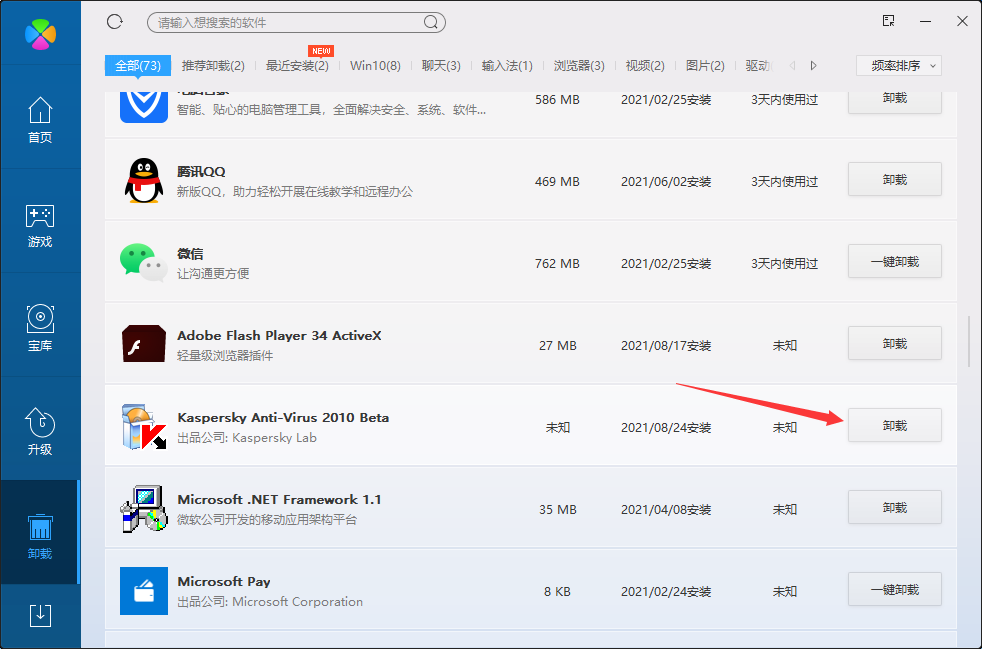This screenshot has height=649, width=982.
Task: Open the 游戏 games section
Action: coord(40,225)
